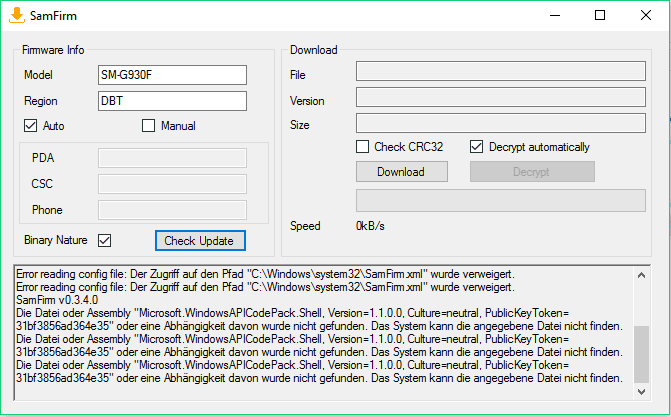Image resolution: width=671 pixels, height=417 pixels.
Task: Enable Check CRC32 option
Action: point(362,147)
